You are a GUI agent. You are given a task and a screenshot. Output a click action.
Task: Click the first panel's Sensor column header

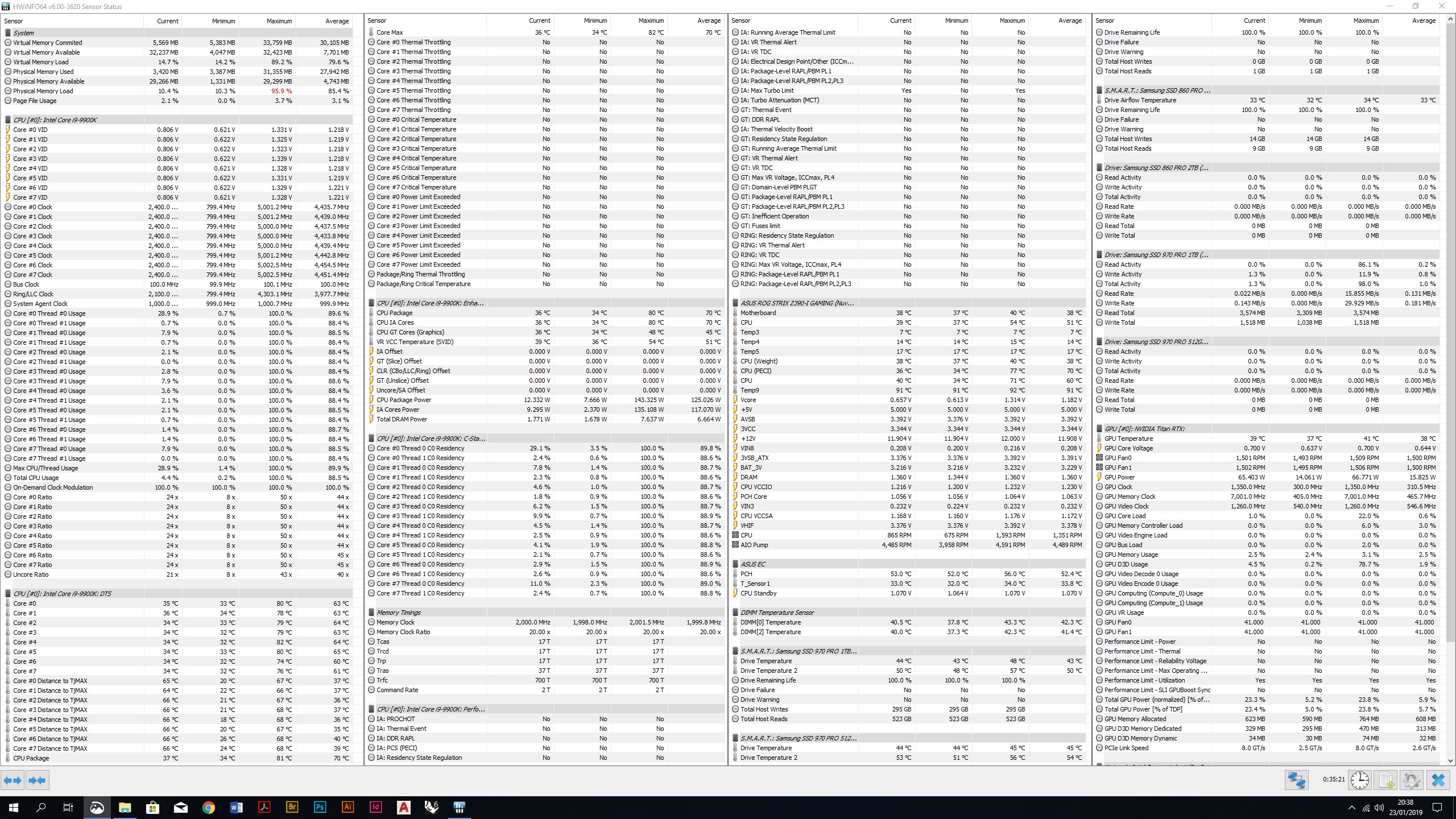point(14,21)
